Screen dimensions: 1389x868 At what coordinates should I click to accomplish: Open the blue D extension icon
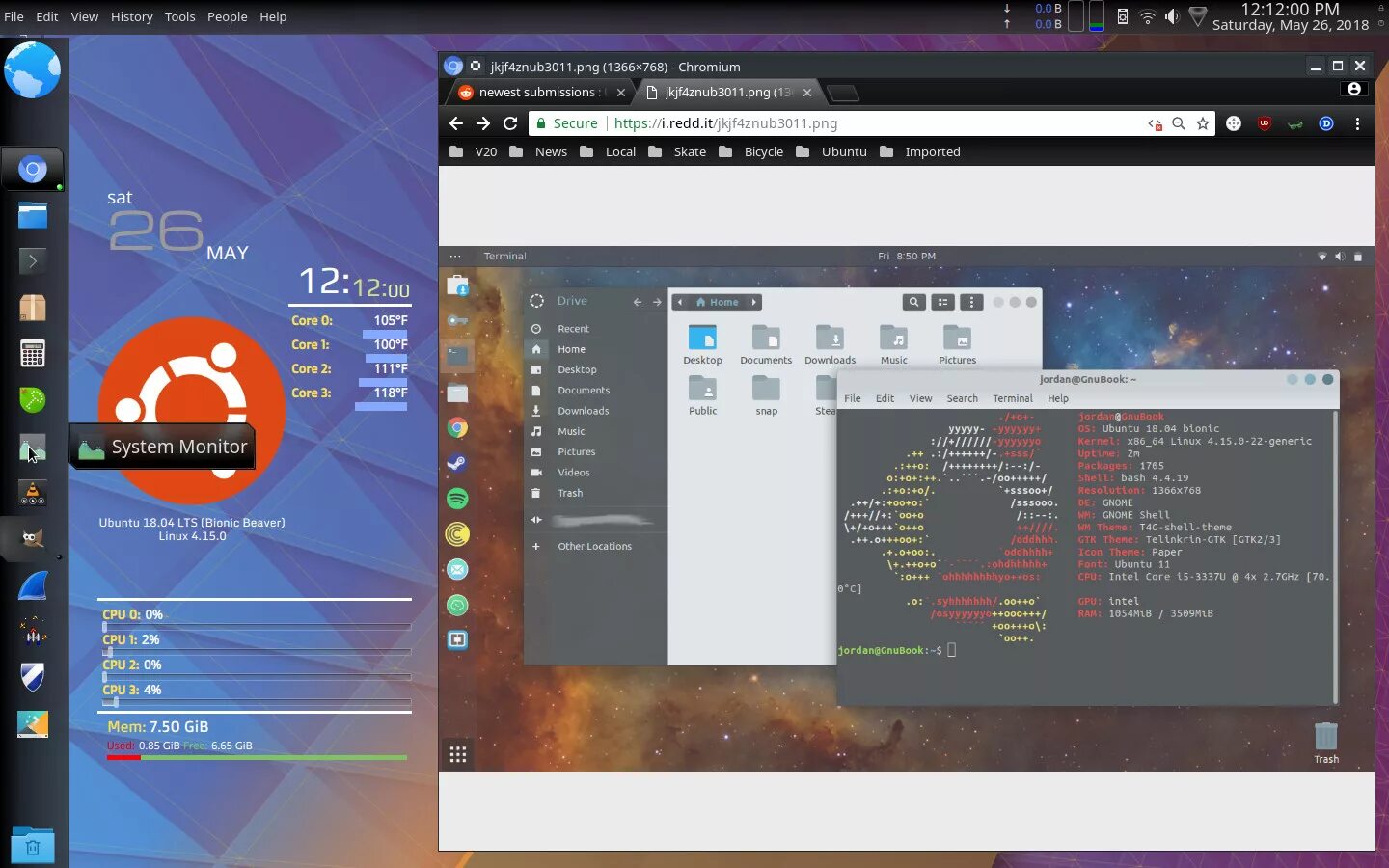click(1326, 123)
